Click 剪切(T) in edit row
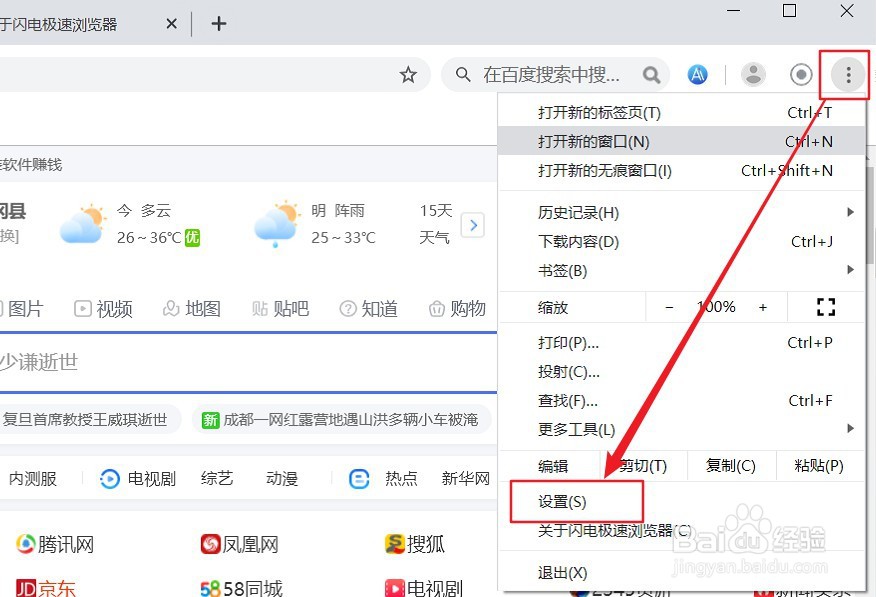 point(643,465)
